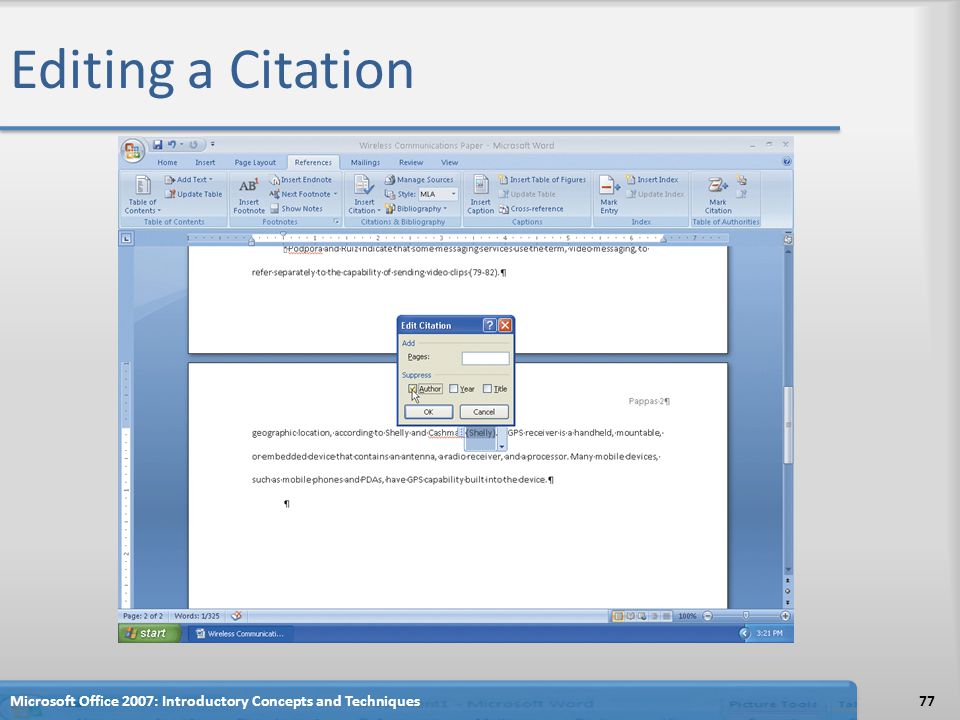960x720 pixels.
Task: Click OK in Edit Citation dialog
Action: tap(429, 411)
